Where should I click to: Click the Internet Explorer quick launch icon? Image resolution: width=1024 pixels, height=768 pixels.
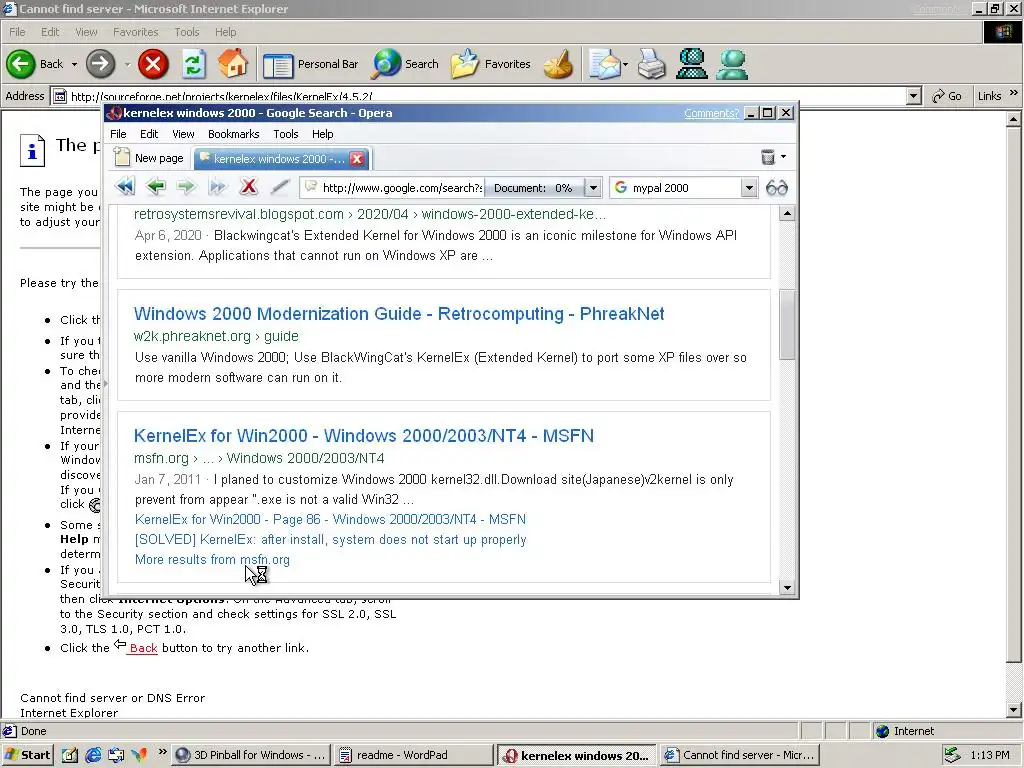(x=93, y=755)
